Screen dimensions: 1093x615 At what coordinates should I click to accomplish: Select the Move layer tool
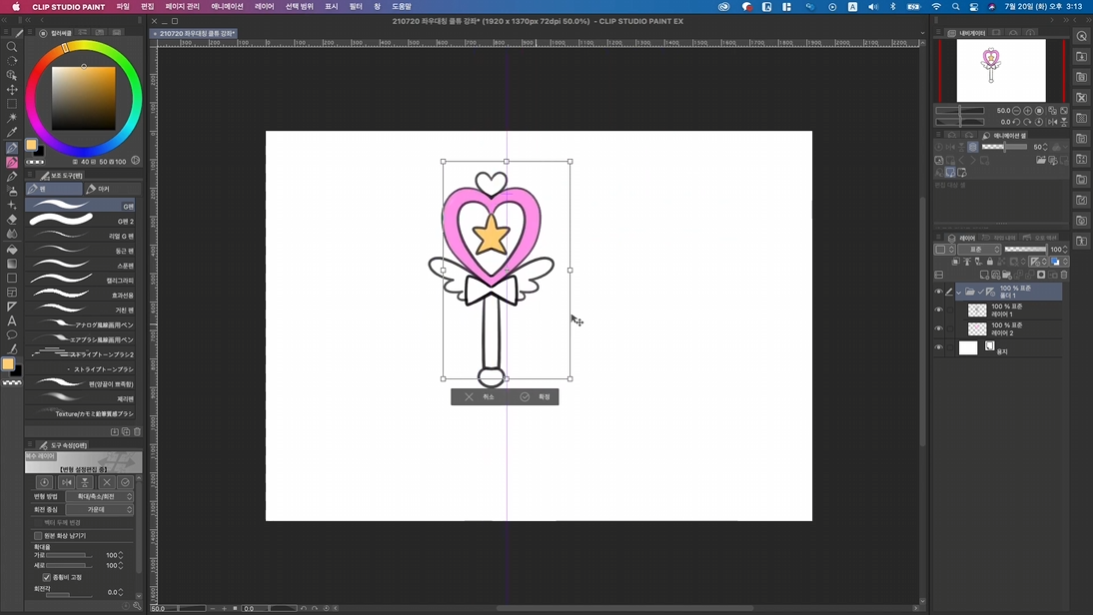pyautogui.click(x=12, y=89)
